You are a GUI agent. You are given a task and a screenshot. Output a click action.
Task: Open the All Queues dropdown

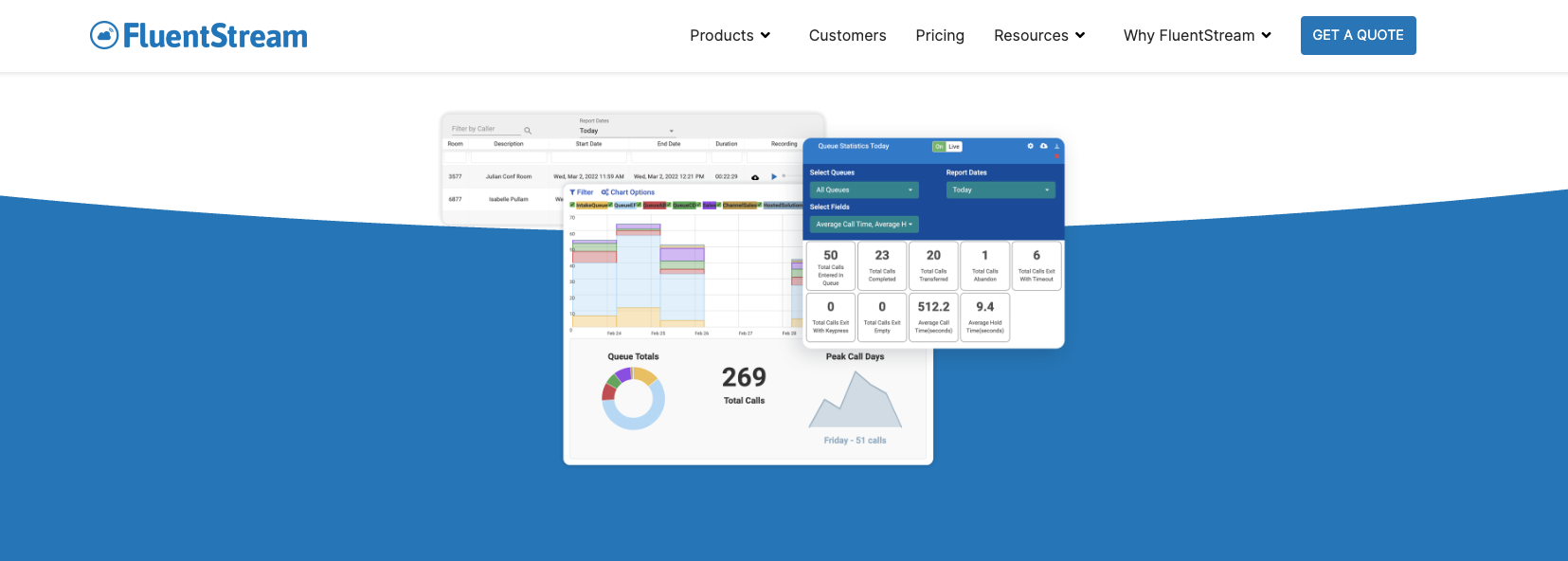[864, 190]
